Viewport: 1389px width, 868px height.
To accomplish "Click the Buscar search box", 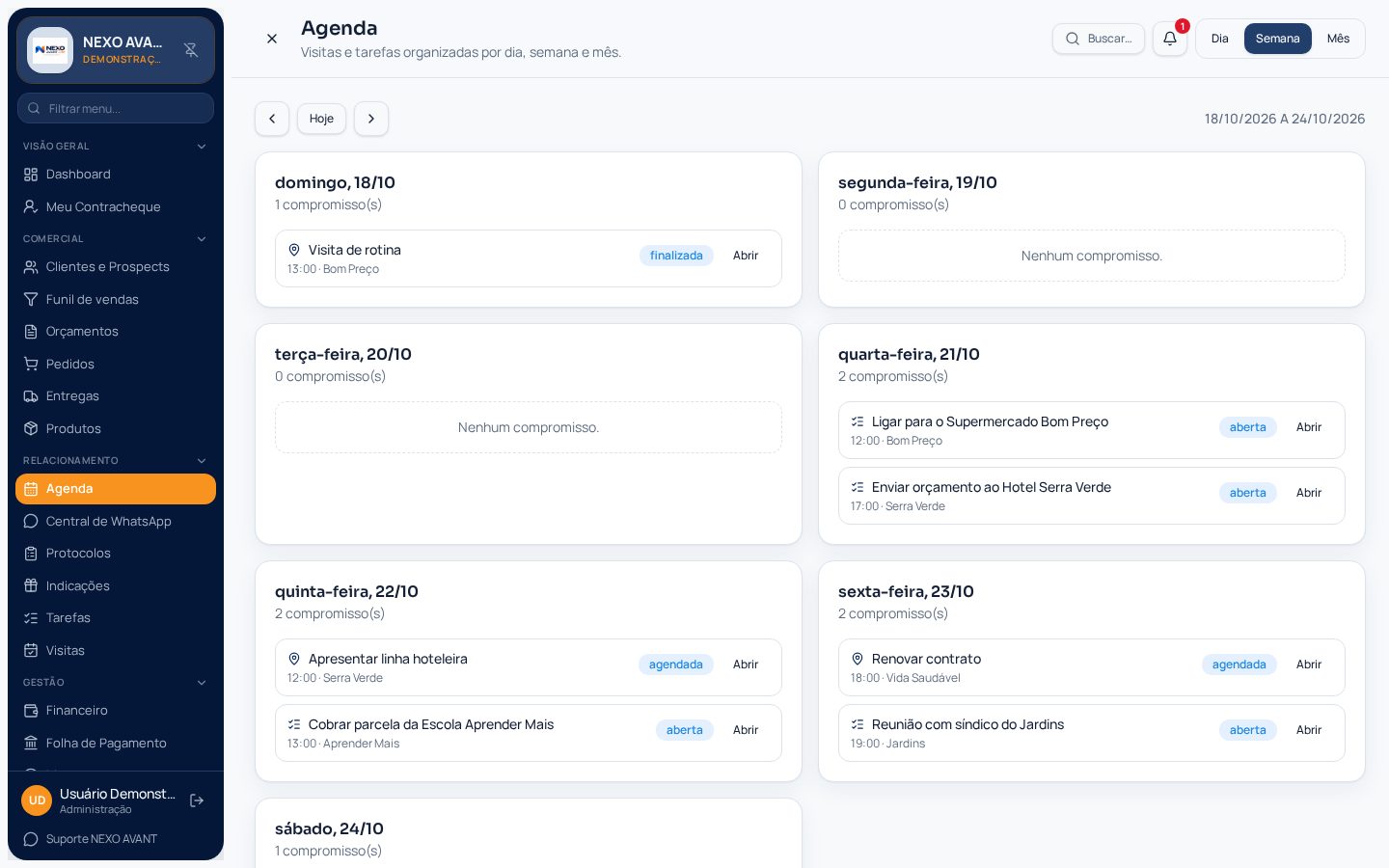I will [1099, 39].
